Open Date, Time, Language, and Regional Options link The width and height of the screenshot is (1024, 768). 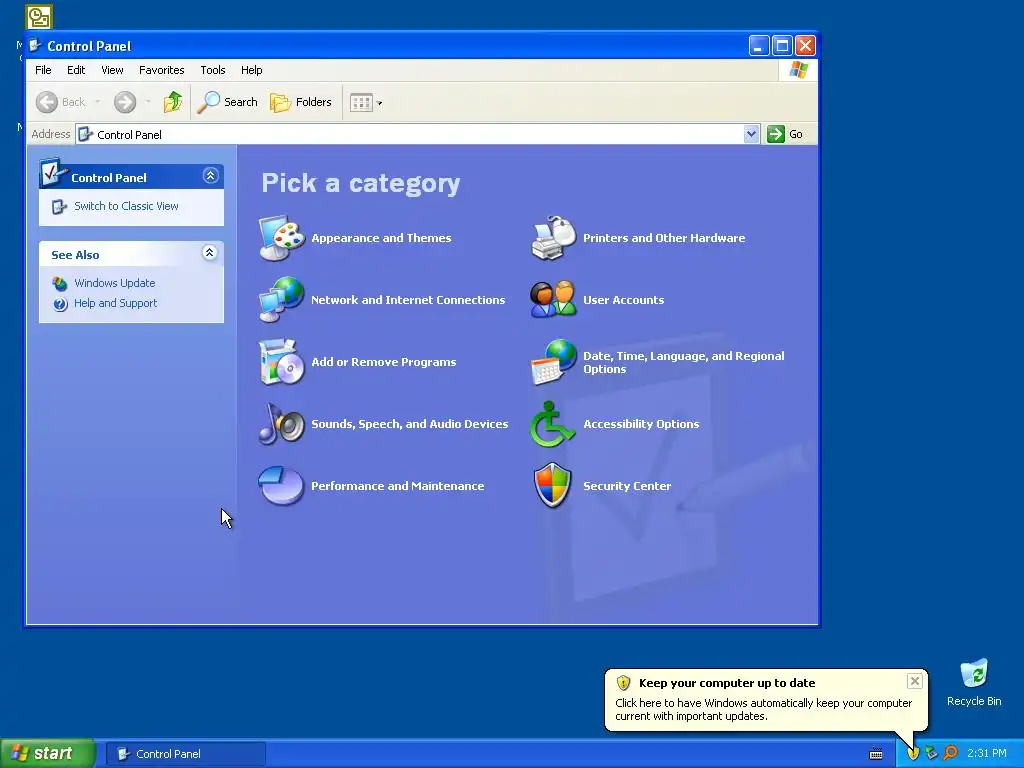pyautogui.click(x=684, y=362)
